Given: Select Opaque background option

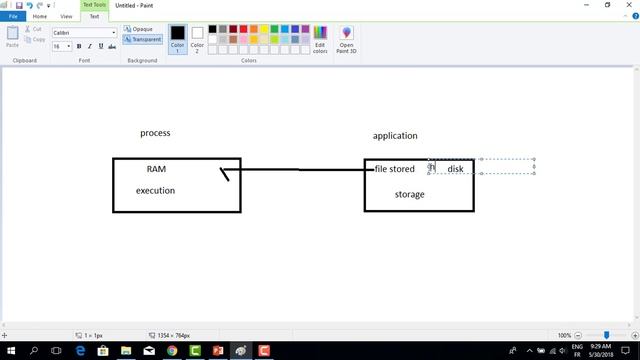Looking at the screenshot, I should [138, 29].
